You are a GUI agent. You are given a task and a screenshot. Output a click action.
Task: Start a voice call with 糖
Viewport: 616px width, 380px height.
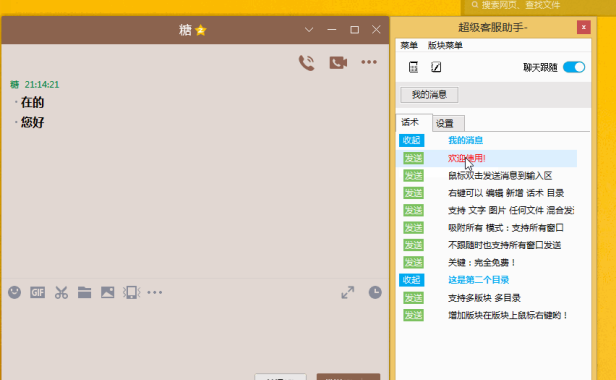point(306,62)
